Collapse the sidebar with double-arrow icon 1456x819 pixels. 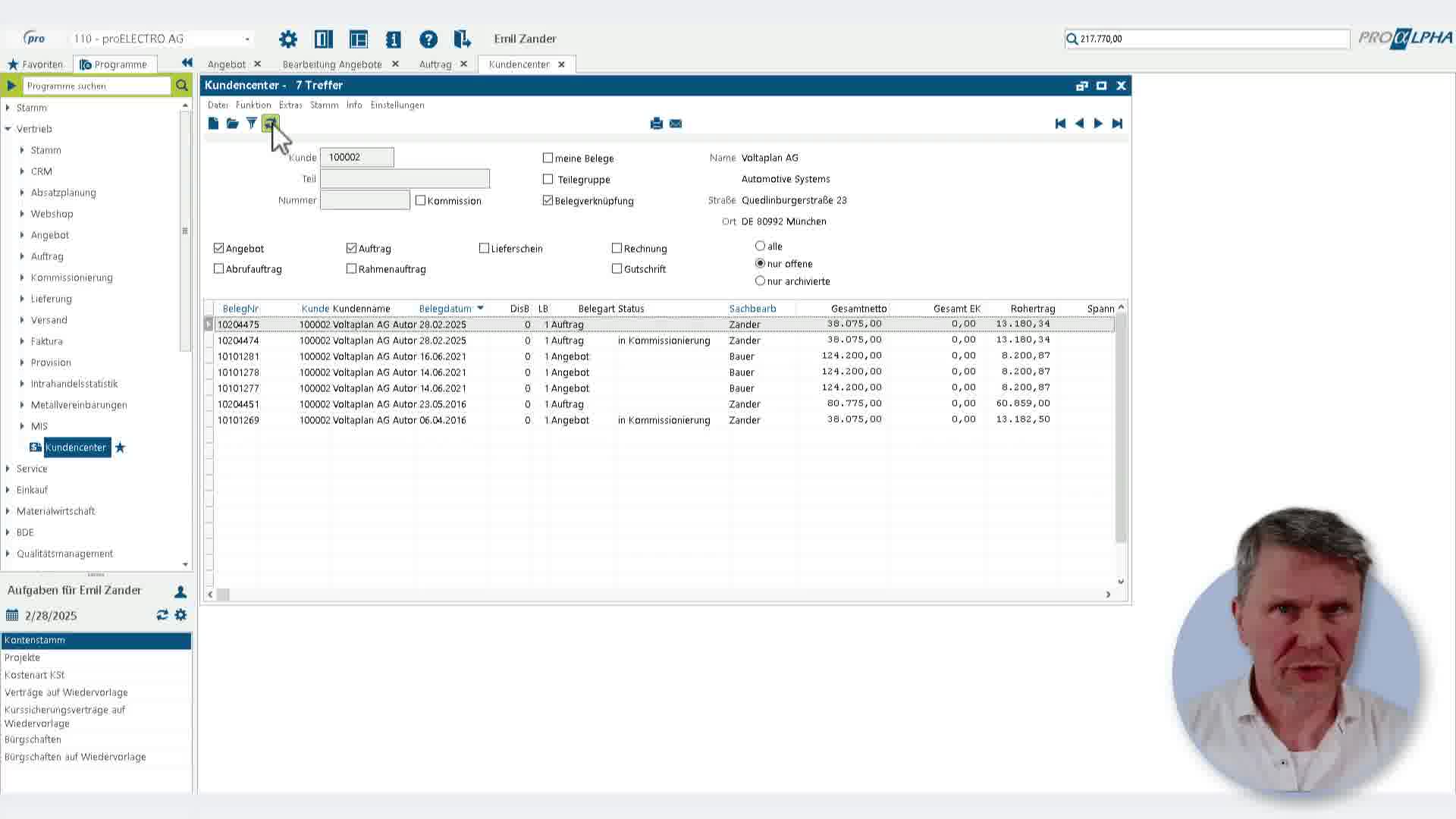(x=187, y=63)
